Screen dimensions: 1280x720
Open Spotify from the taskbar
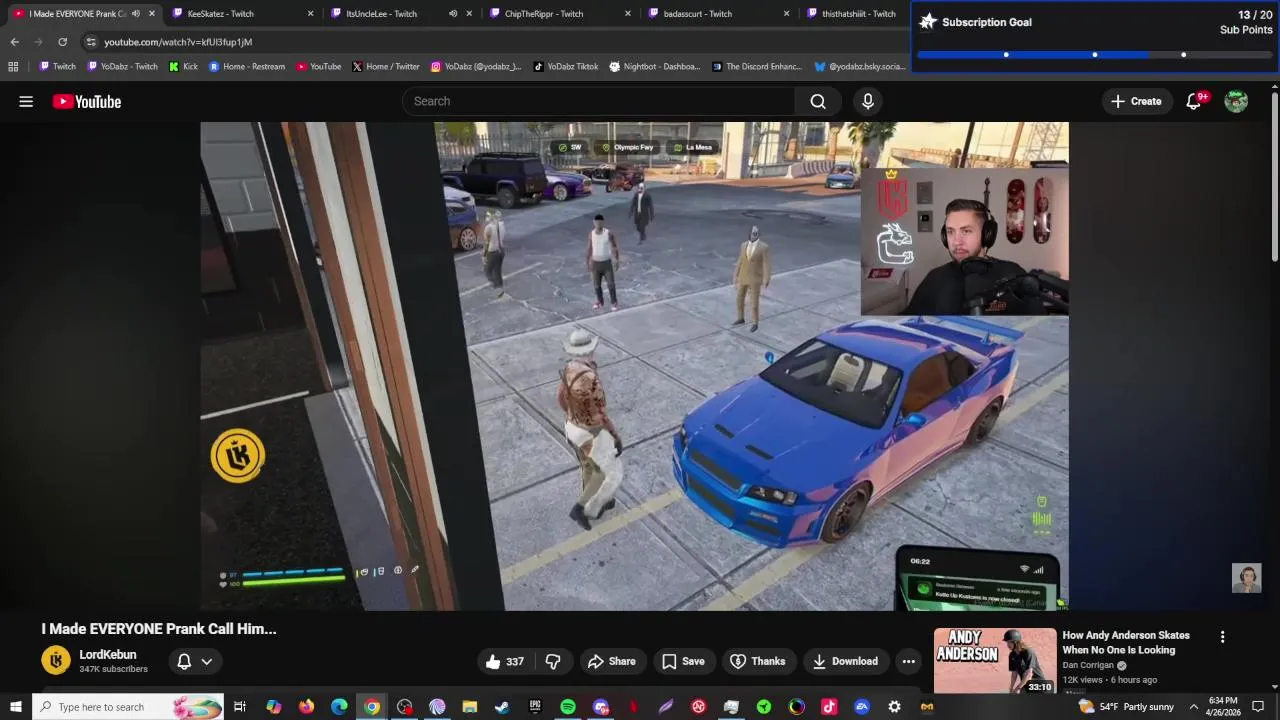click(x=568, y=707)
